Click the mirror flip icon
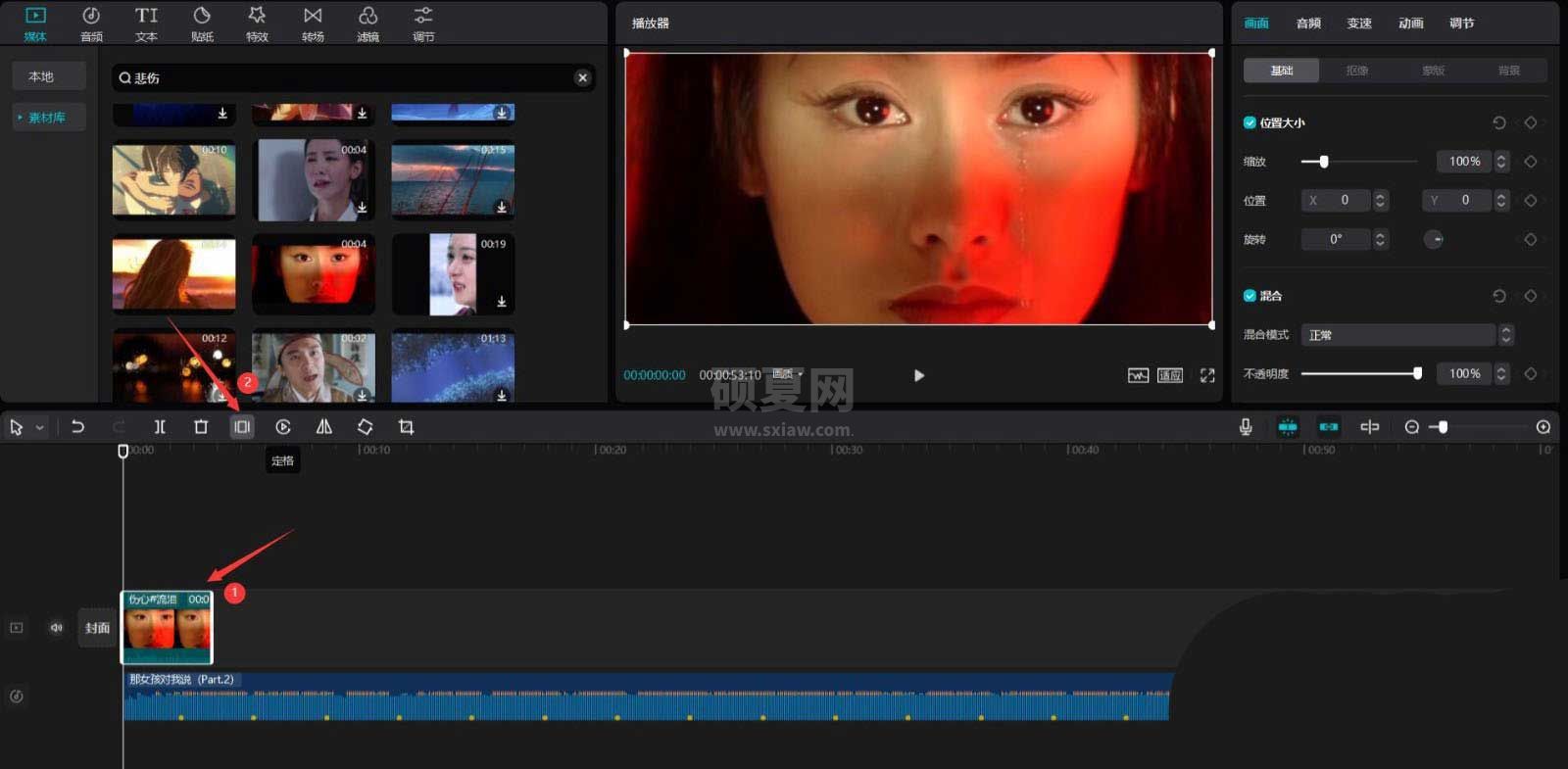The height and width of the screenshot is (769, 1568). 324,427
